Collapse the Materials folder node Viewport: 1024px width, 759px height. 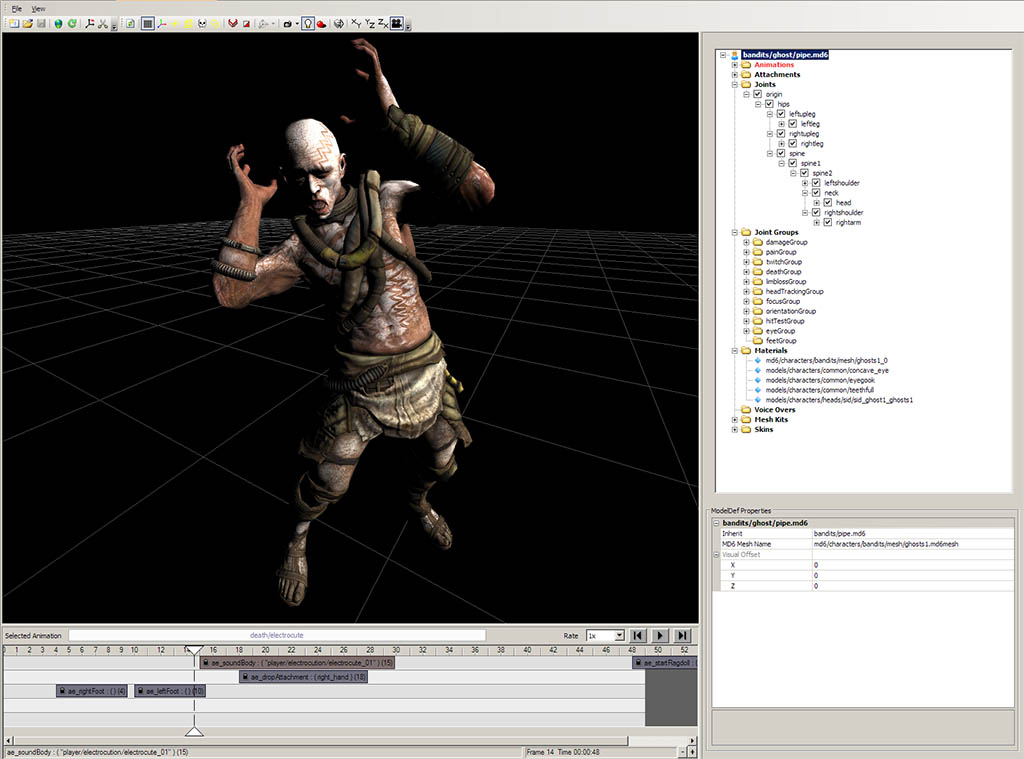(x=735, y=350)
